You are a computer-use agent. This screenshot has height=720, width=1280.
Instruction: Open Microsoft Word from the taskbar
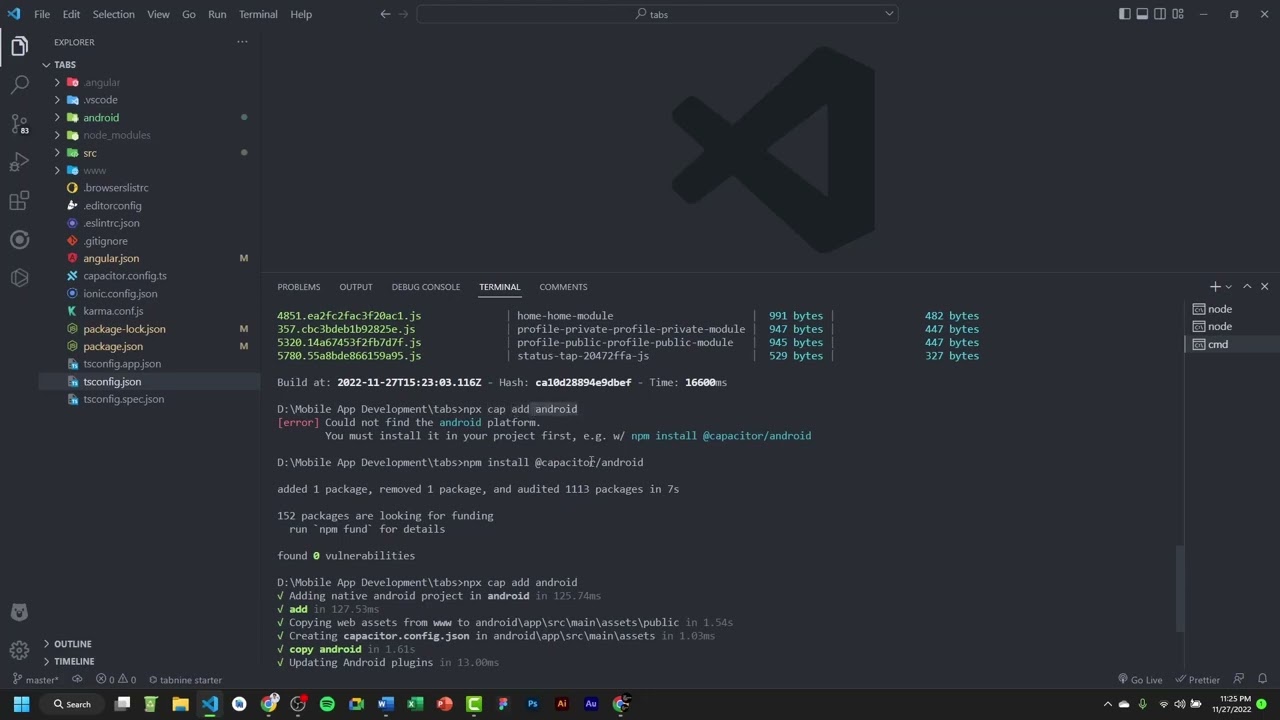pos(385,704)
